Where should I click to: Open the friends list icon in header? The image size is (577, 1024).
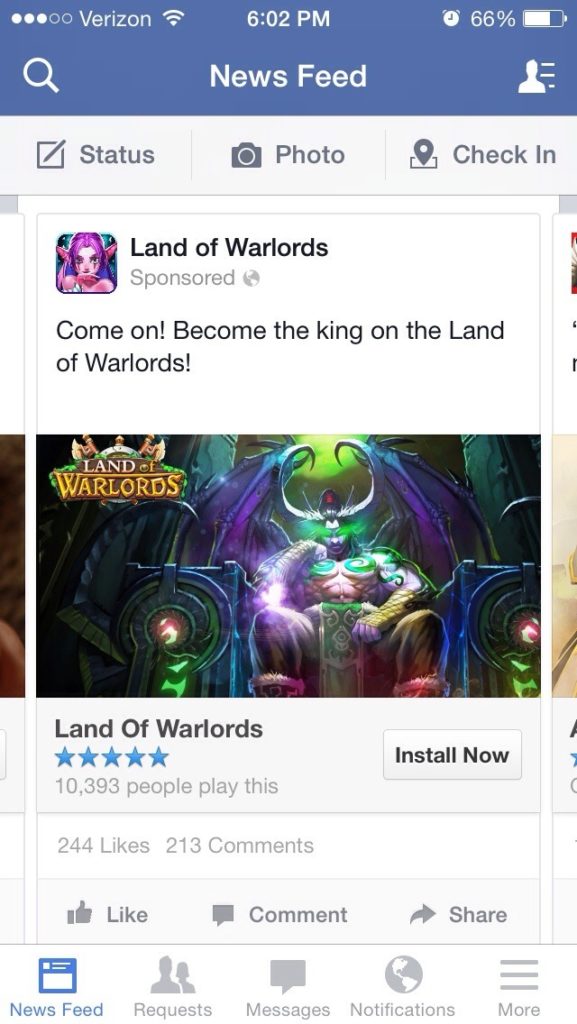tap(537, 76)
